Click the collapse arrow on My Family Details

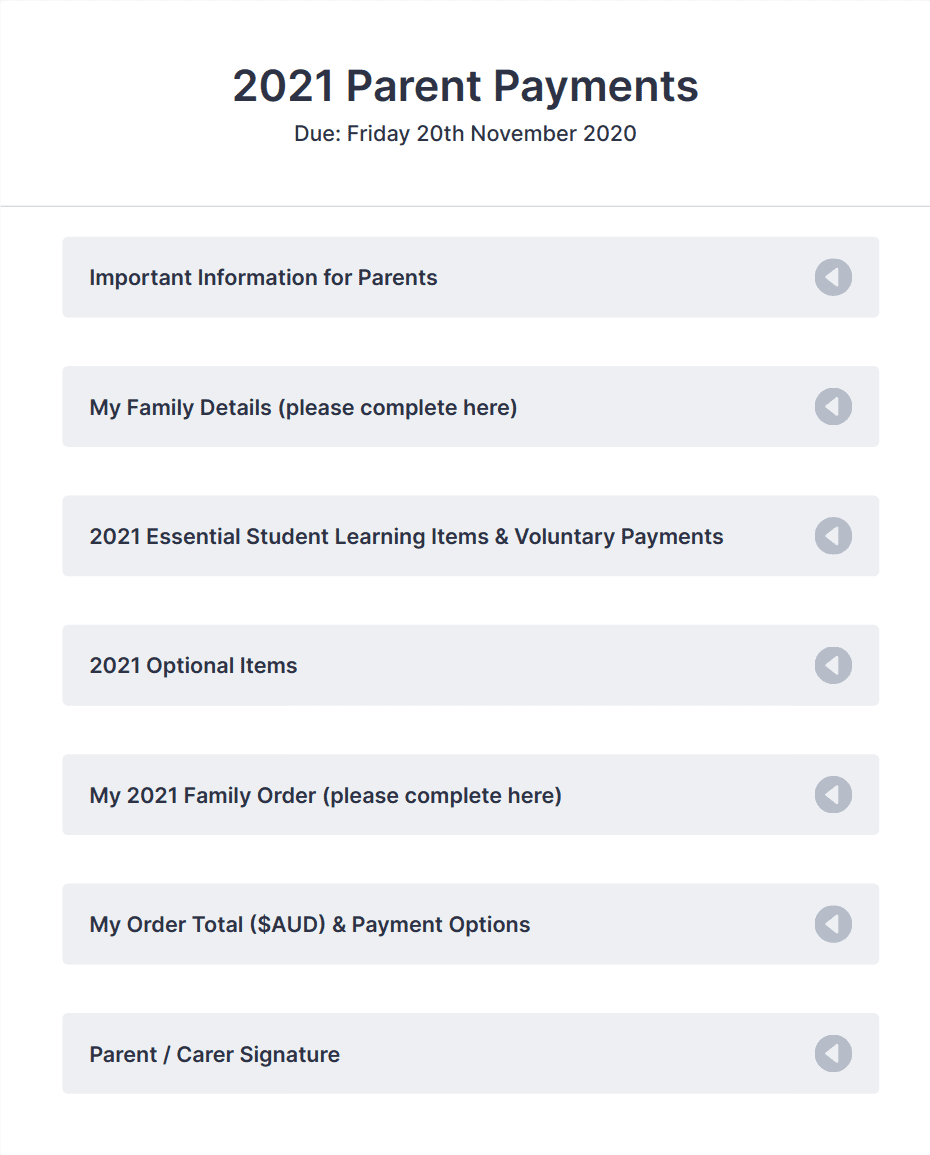(833, 407)
